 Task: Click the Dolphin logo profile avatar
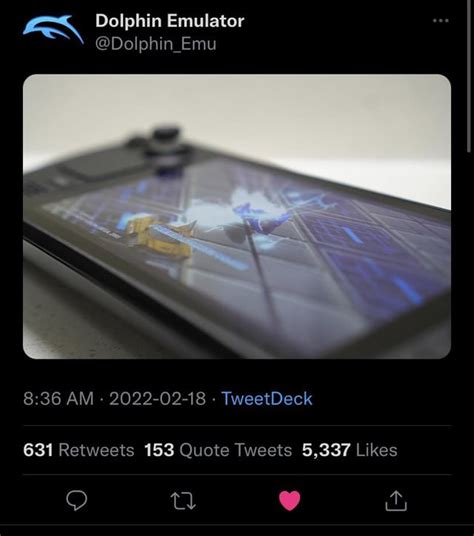[53, 28]
